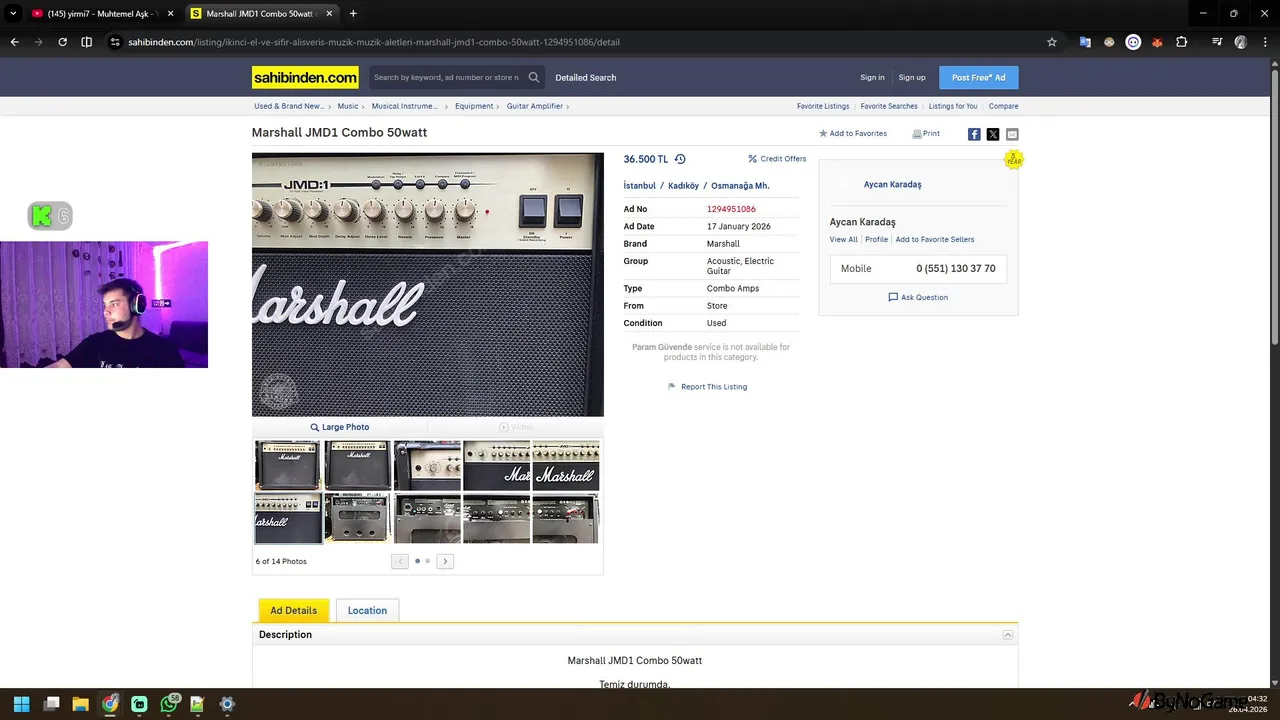Image resolution: width=1280 pixels, height=720 pixels.
Task: Share listing on Facebook
Action: [974, 134]
